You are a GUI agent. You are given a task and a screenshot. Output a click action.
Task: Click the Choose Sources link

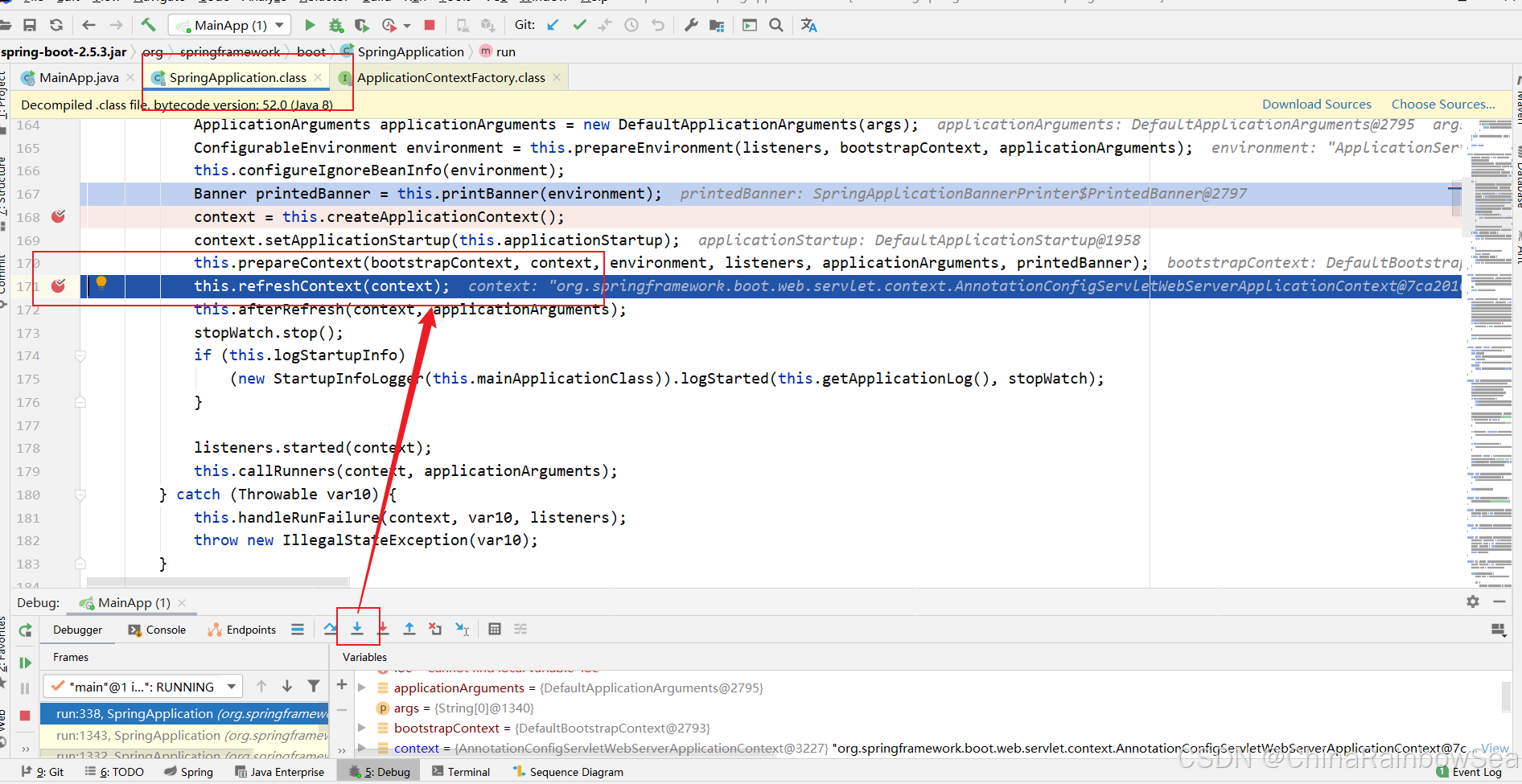pyautogui.click(x=1443, y=105)
